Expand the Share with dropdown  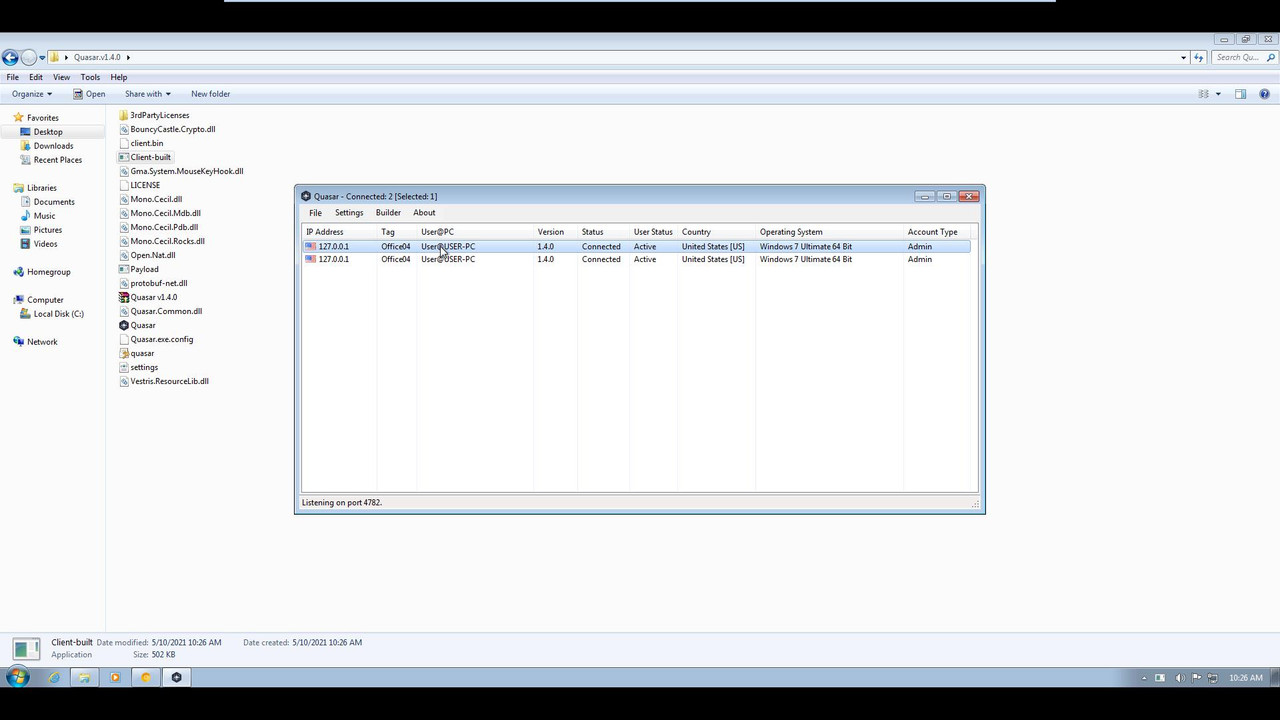pos(147,94)
